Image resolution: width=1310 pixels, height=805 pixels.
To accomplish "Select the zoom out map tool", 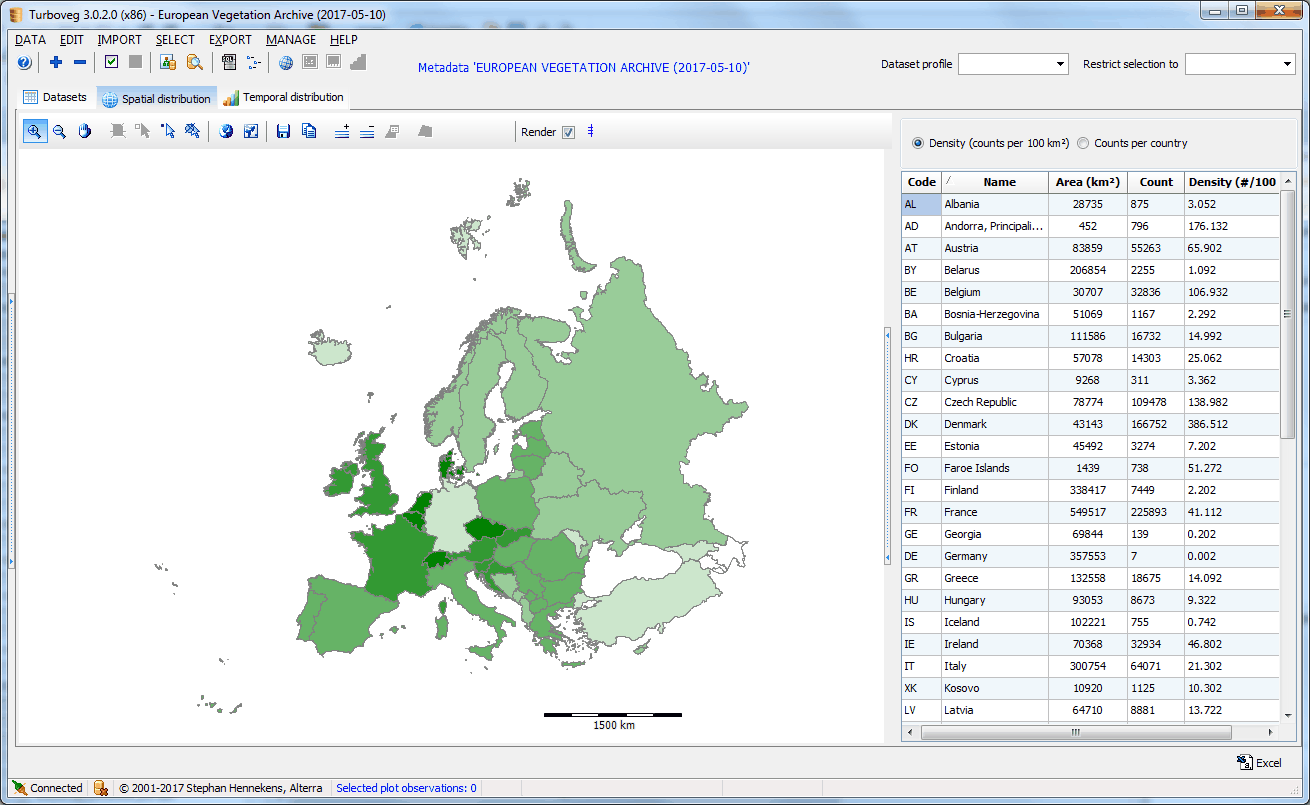I will pyautogui.click(x=59, y=132).
